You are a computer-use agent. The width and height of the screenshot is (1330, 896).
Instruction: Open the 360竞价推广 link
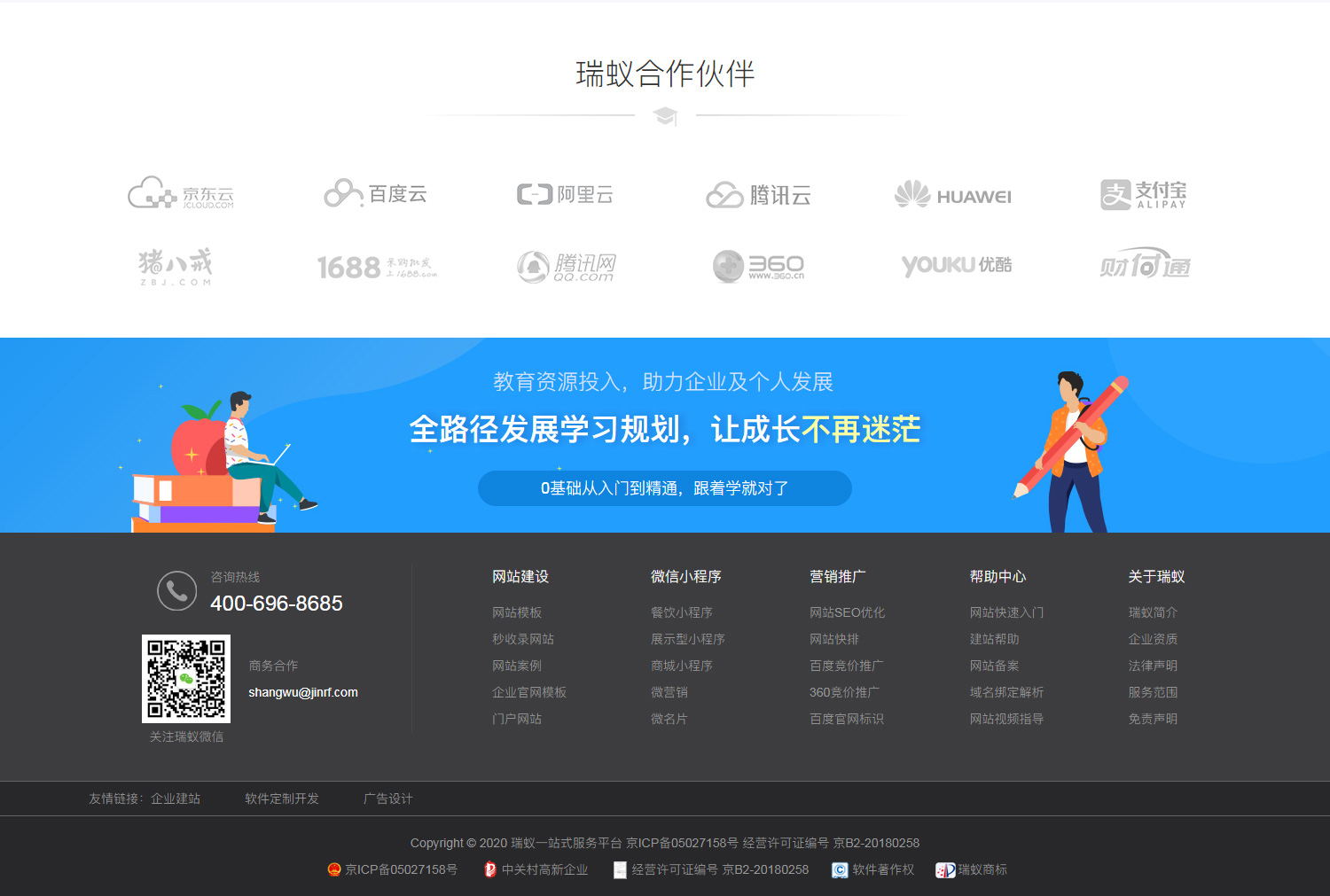845,692
